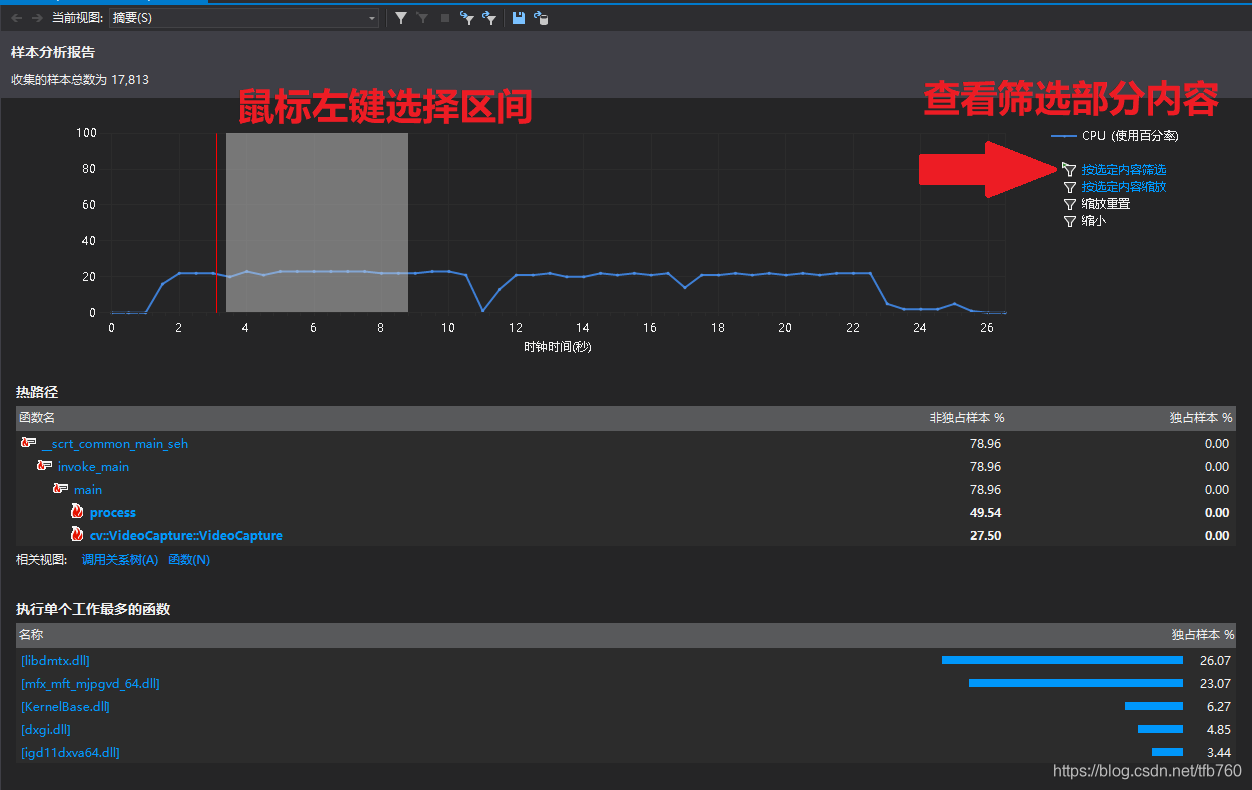Click the 3.44 exclusive sample value
Screen dimensions: 1252x790
1219,753
